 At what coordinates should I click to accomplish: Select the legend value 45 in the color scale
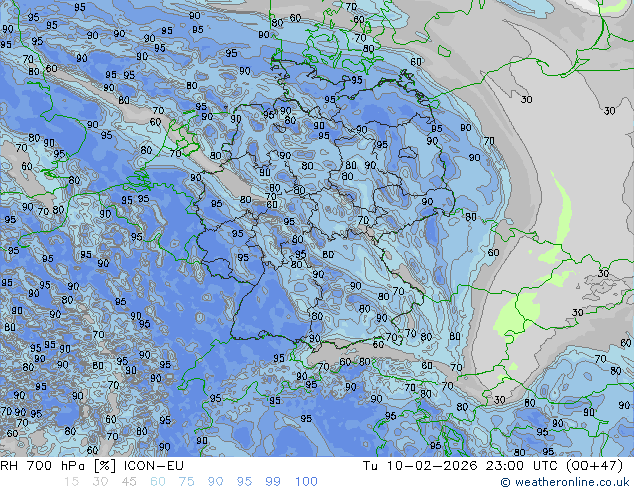coord(129,482)
